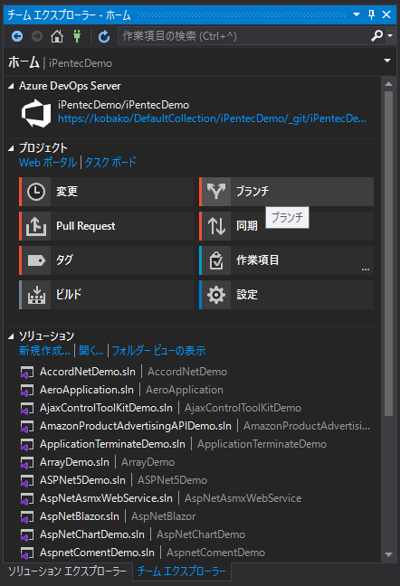Viewport: 400px width, 586px height.
Task: Collapse the ソリューション section
Action: click(x=11, y=337)
